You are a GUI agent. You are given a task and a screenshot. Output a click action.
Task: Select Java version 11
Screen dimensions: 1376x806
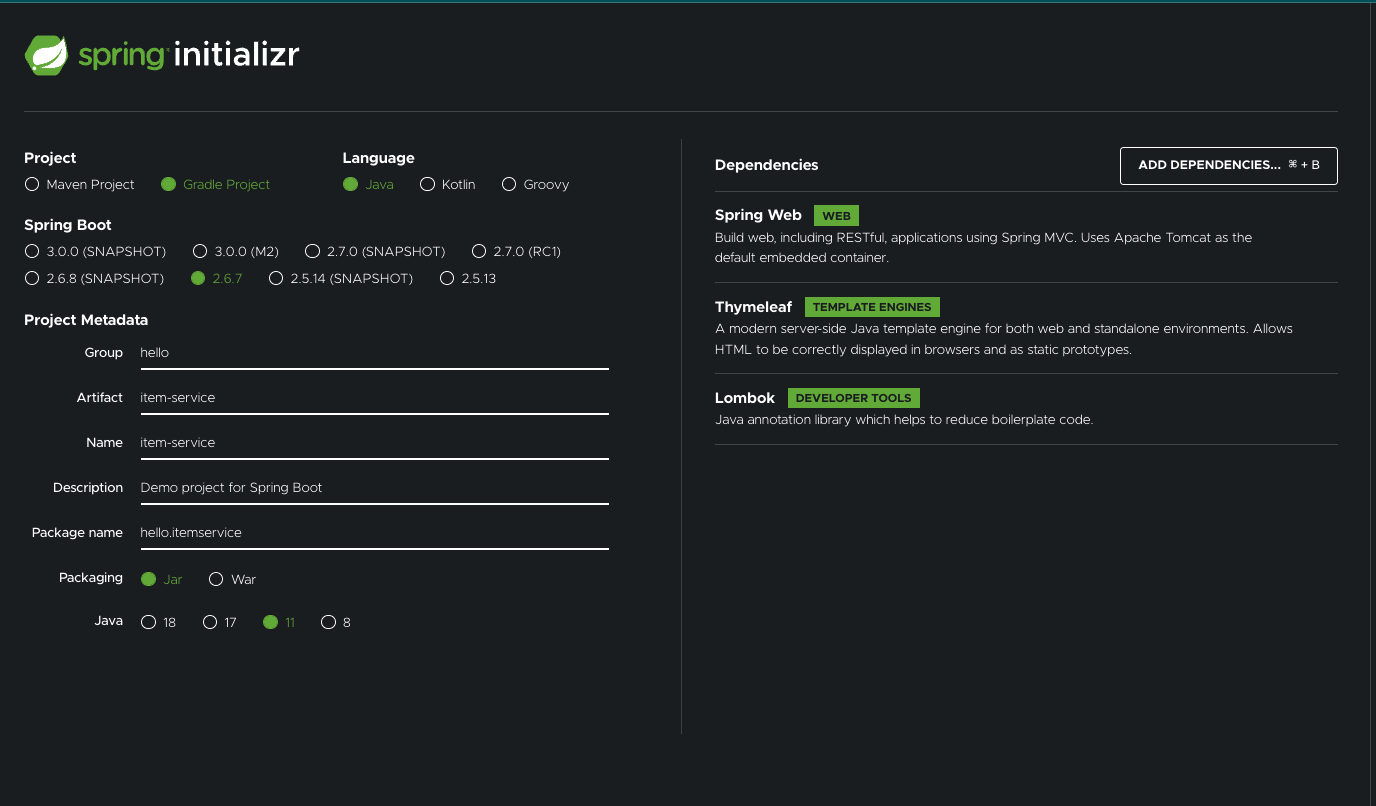[270, 622]
